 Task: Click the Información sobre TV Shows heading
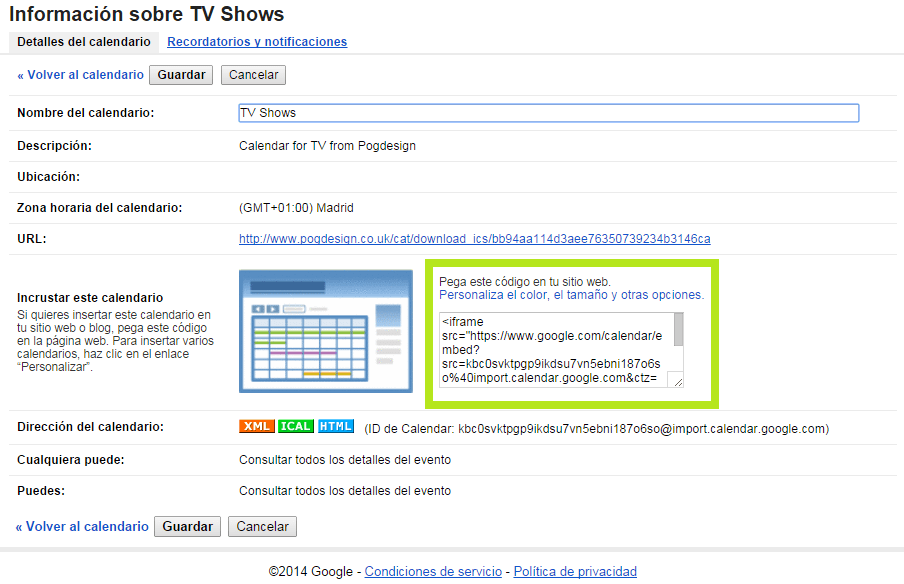coord(146,14)
